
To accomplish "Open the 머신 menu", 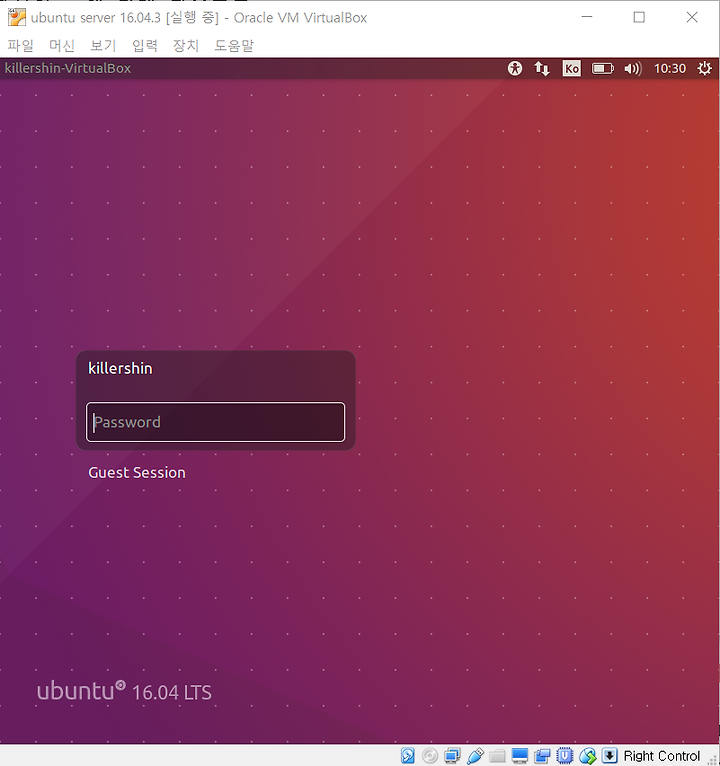I will coord(62,45).
